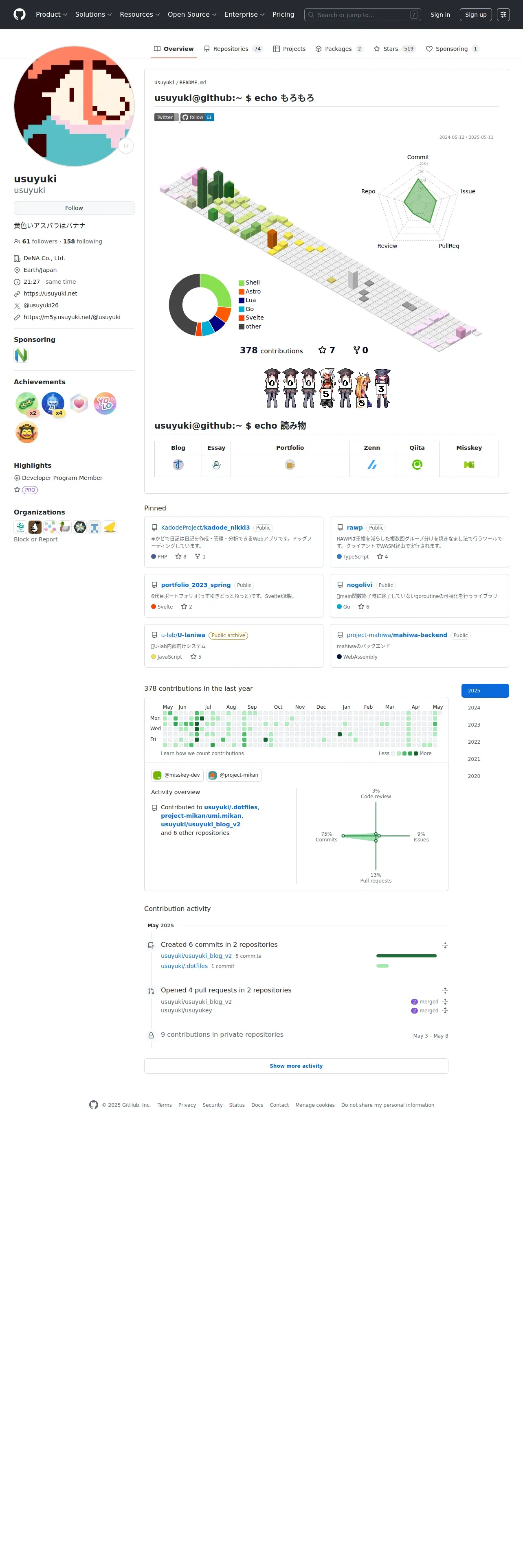
Task: Click the Twitter follow badge in README
Action: [x=166, y=118]
